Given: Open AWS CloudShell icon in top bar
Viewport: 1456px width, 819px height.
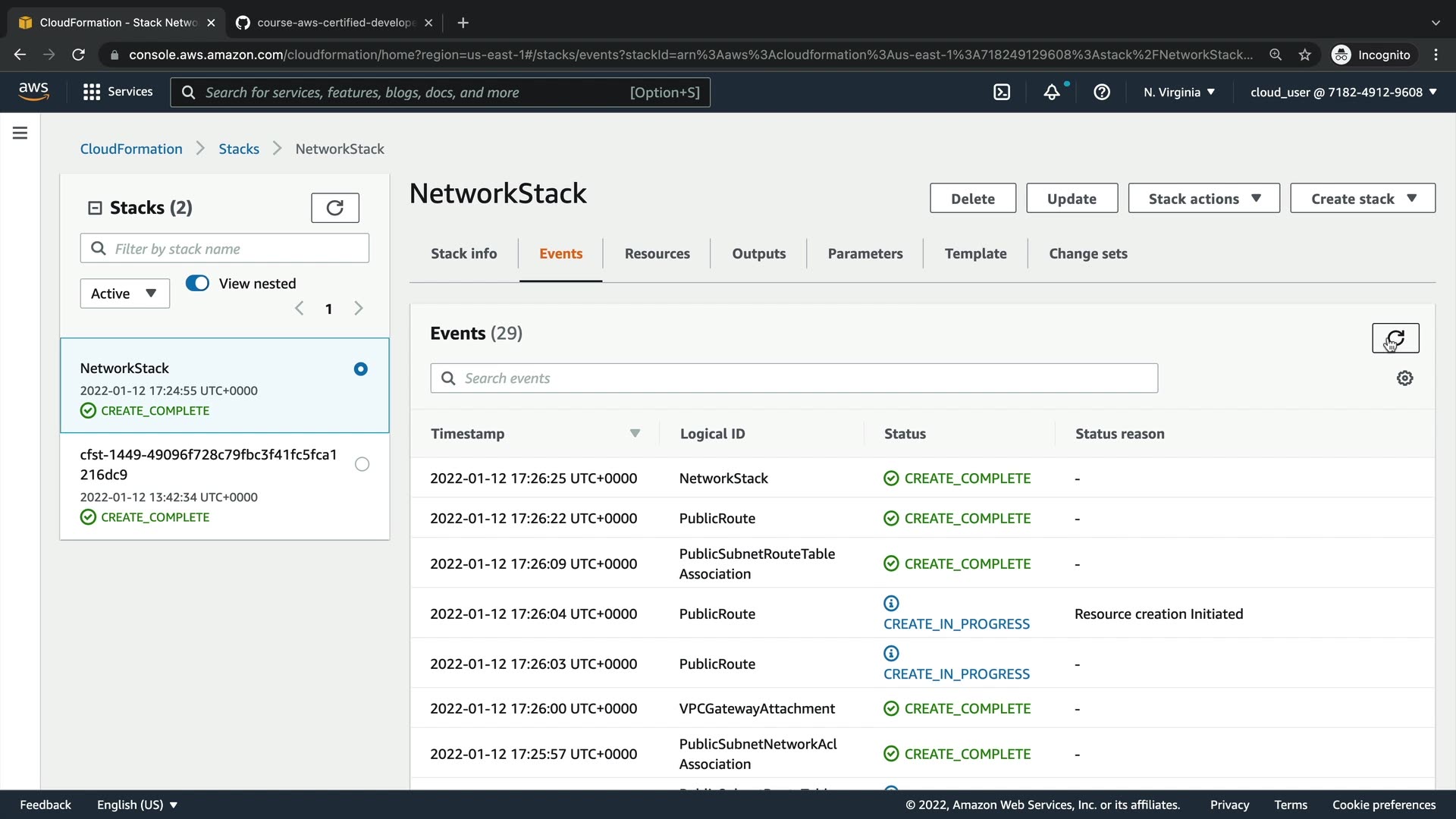Looking at the screenshot, I should (1002, 93).
